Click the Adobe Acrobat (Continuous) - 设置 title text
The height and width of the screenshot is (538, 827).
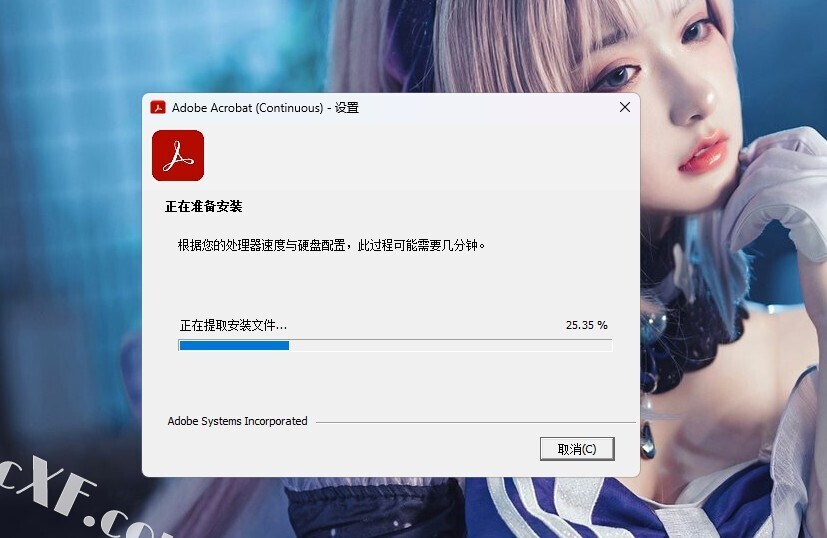(265, 108)
